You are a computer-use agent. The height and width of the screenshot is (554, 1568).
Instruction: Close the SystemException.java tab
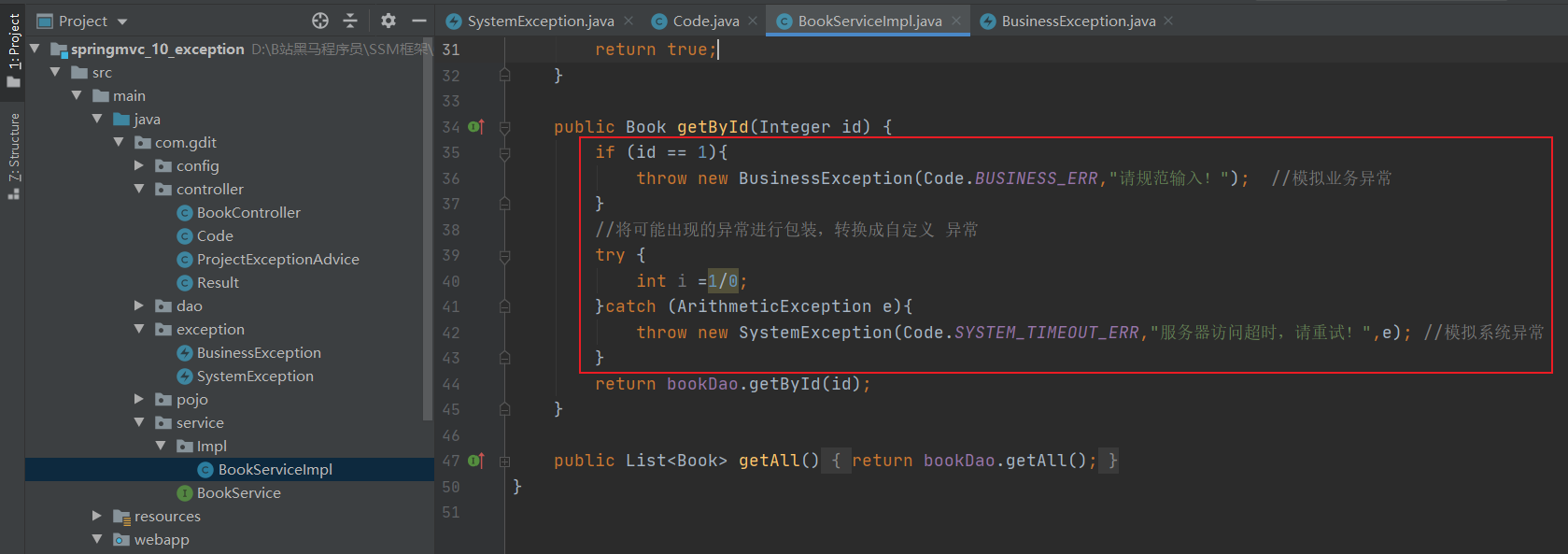click(x=629, y=21)
